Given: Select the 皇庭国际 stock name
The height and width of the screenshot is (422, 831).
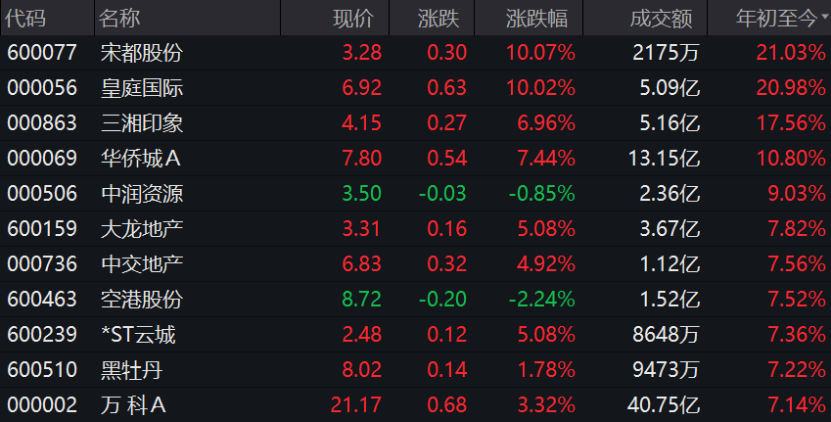Looking at the screenshot, I should coord(142,88).
